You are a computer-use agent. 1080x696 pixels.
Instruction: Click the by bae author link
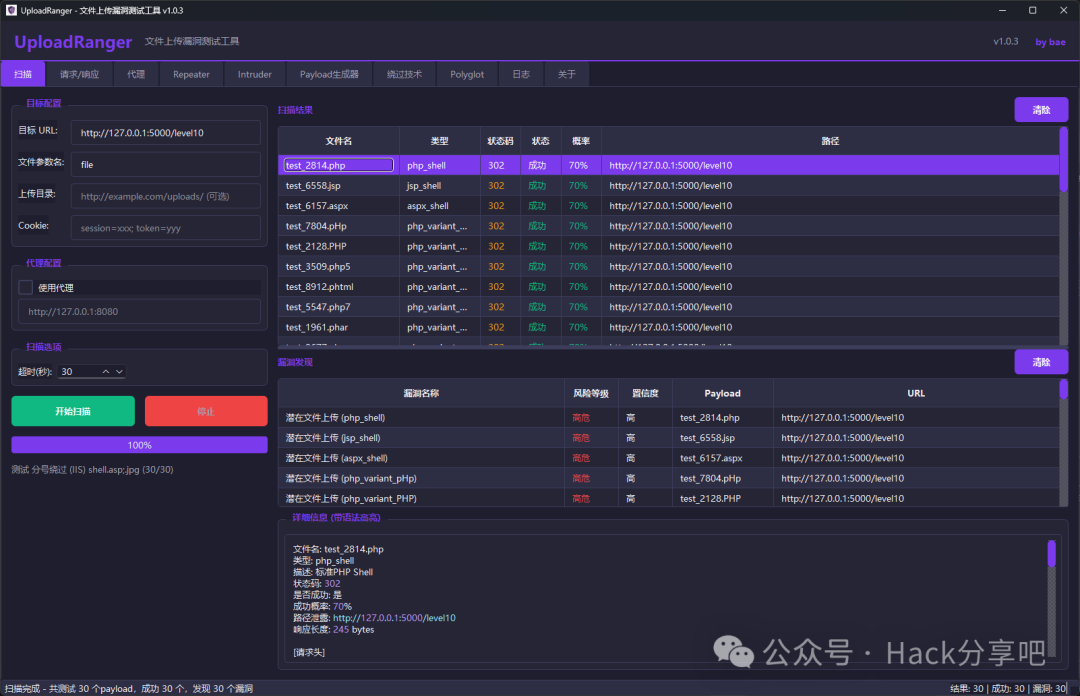[1050, 42]
